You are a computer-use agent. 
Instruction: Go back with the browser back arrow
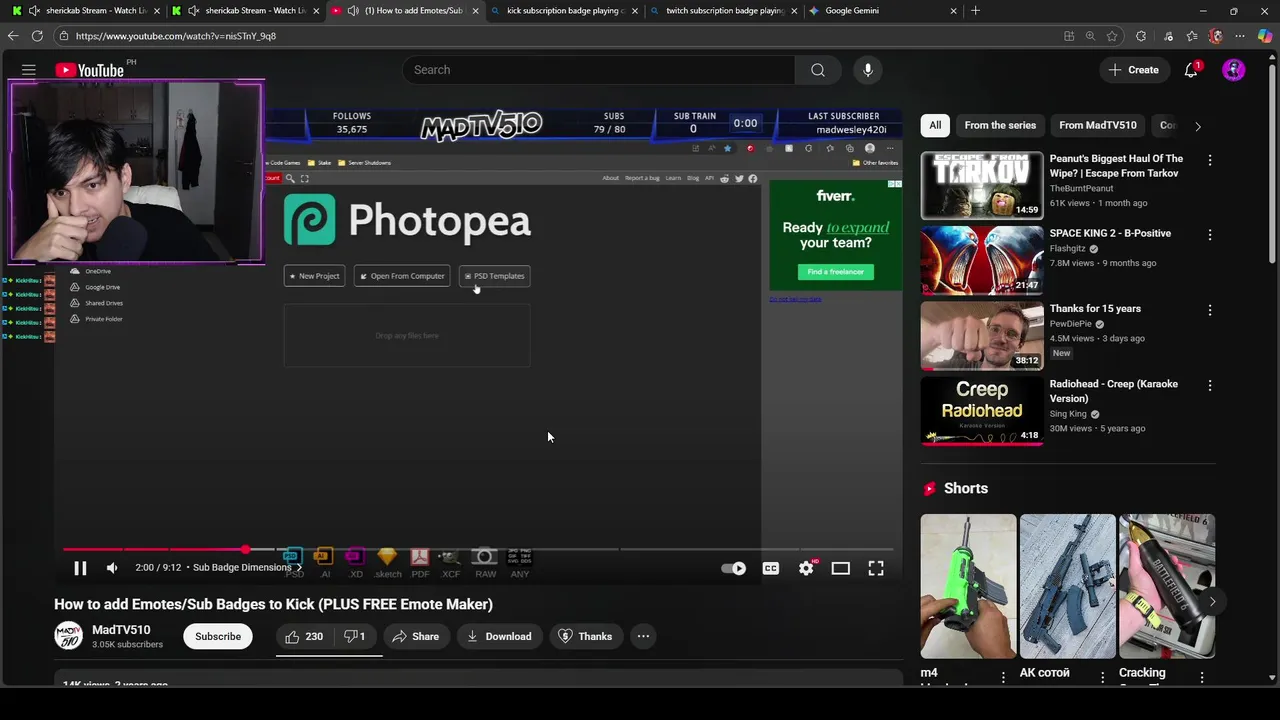(13, 36)
